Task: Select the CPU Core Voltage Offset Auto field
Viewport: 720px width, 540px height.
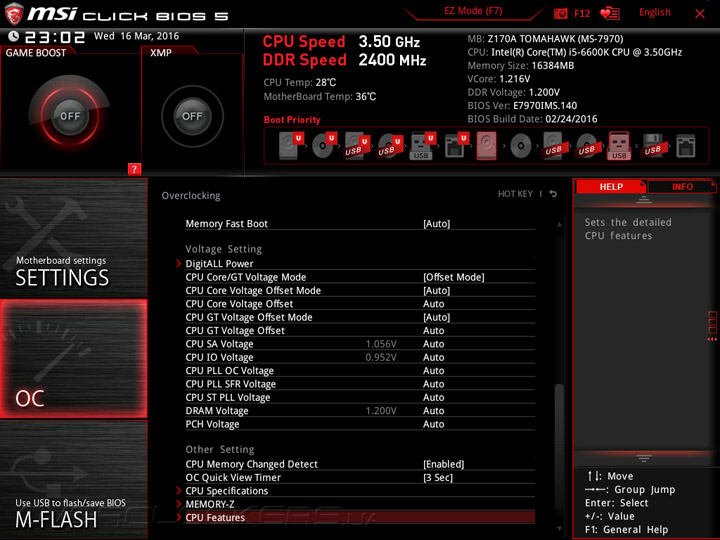Action: click(x=433, y=304)
